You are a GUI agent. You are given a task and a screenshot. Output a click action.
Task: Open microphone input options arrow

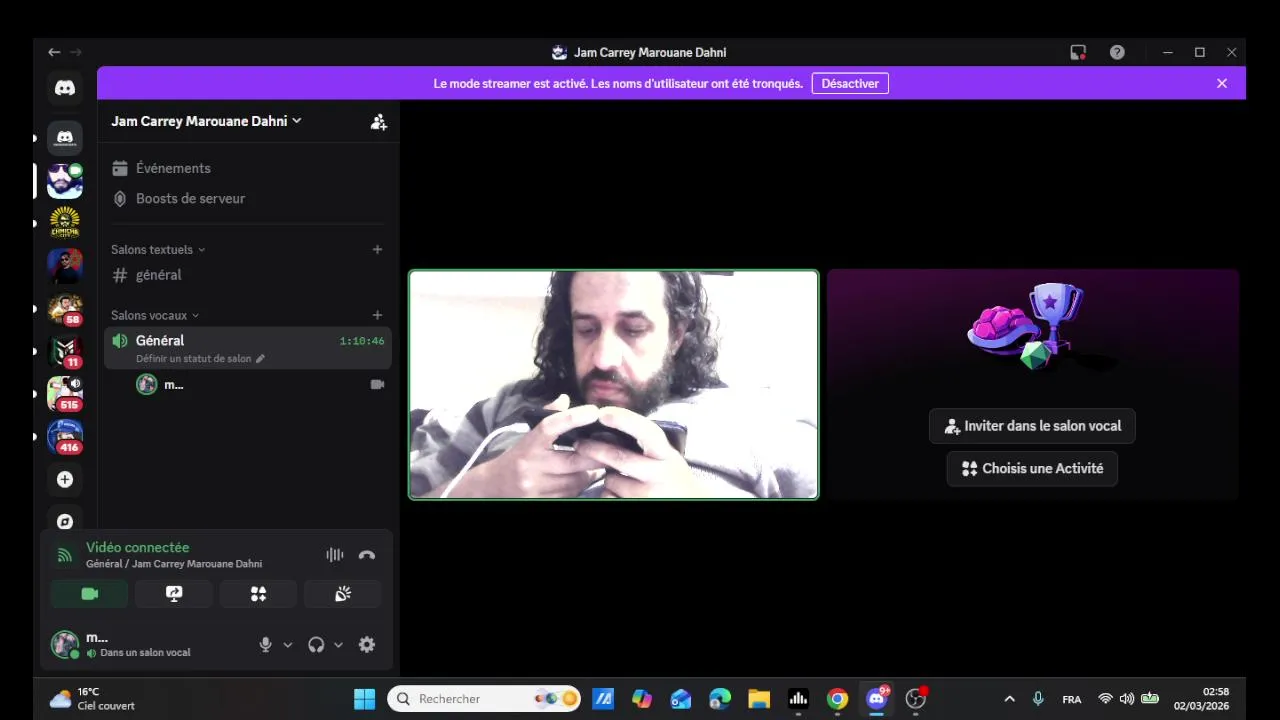click(x=288, y=645)
